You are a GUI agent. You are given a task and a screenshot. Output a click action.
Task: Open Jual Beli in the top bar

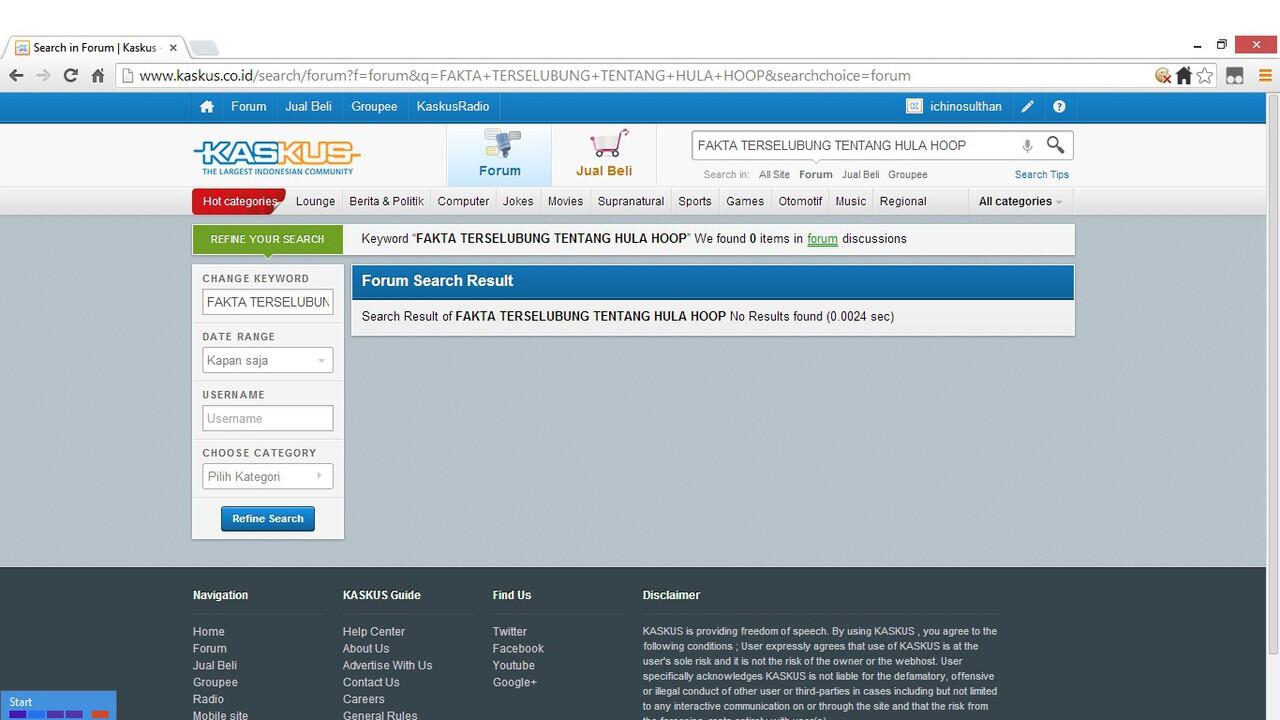(308, 106)
